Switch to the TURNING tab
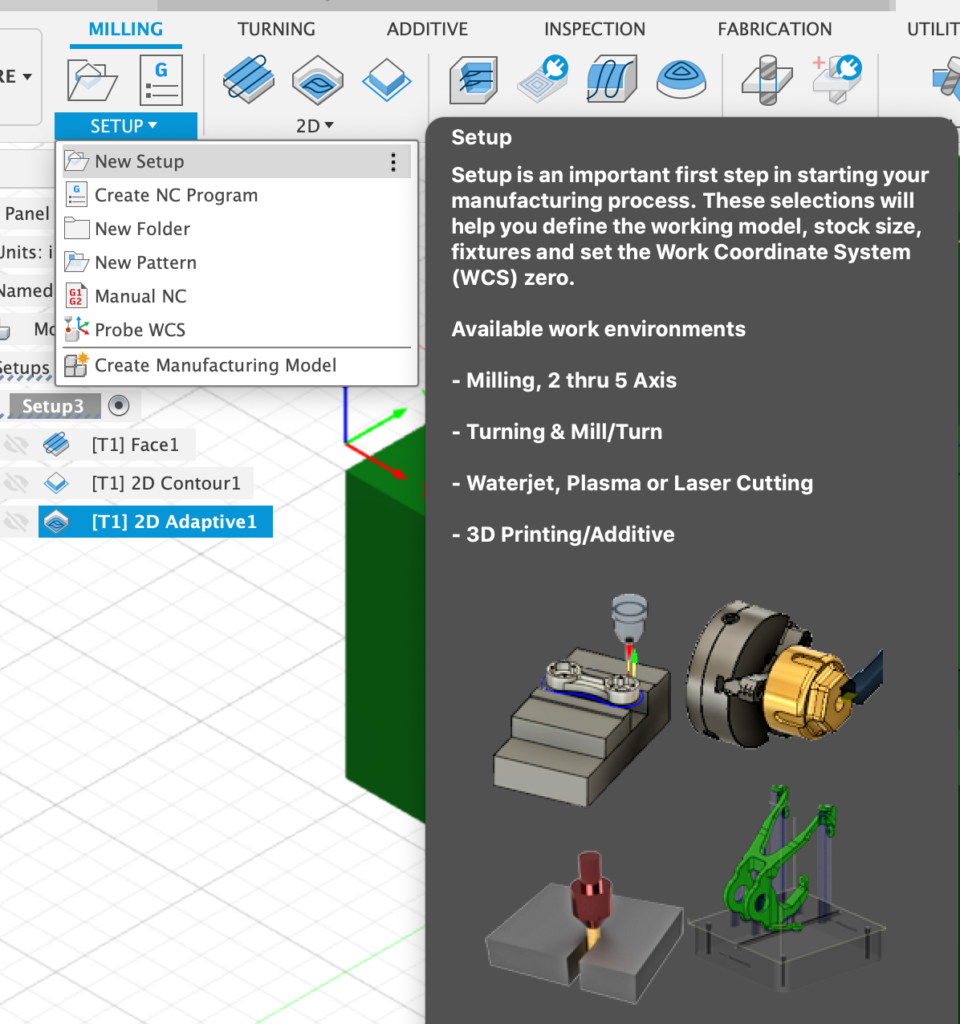Screen dimensions: 960x1024 pyautogui.click(x=276, y=29)
